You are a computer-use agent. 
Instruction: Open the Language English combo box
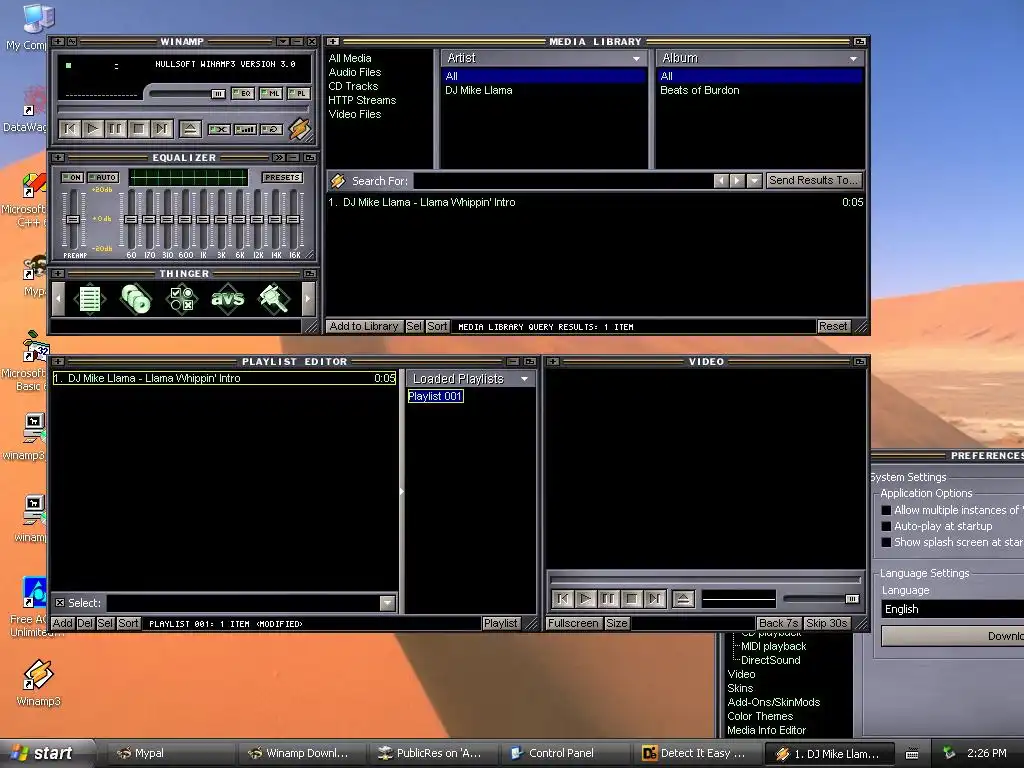pyautogui.click(x=953, y=609)
